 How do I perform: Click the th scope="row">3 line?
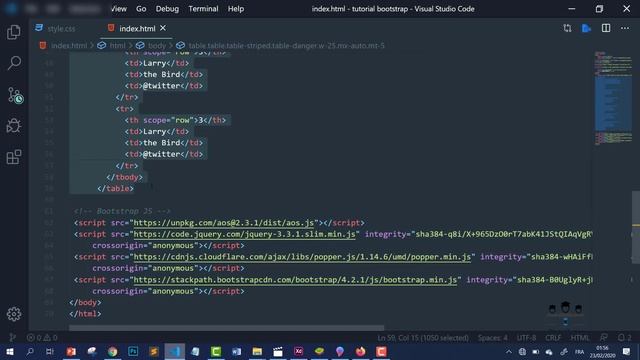(x=176, y=120)
